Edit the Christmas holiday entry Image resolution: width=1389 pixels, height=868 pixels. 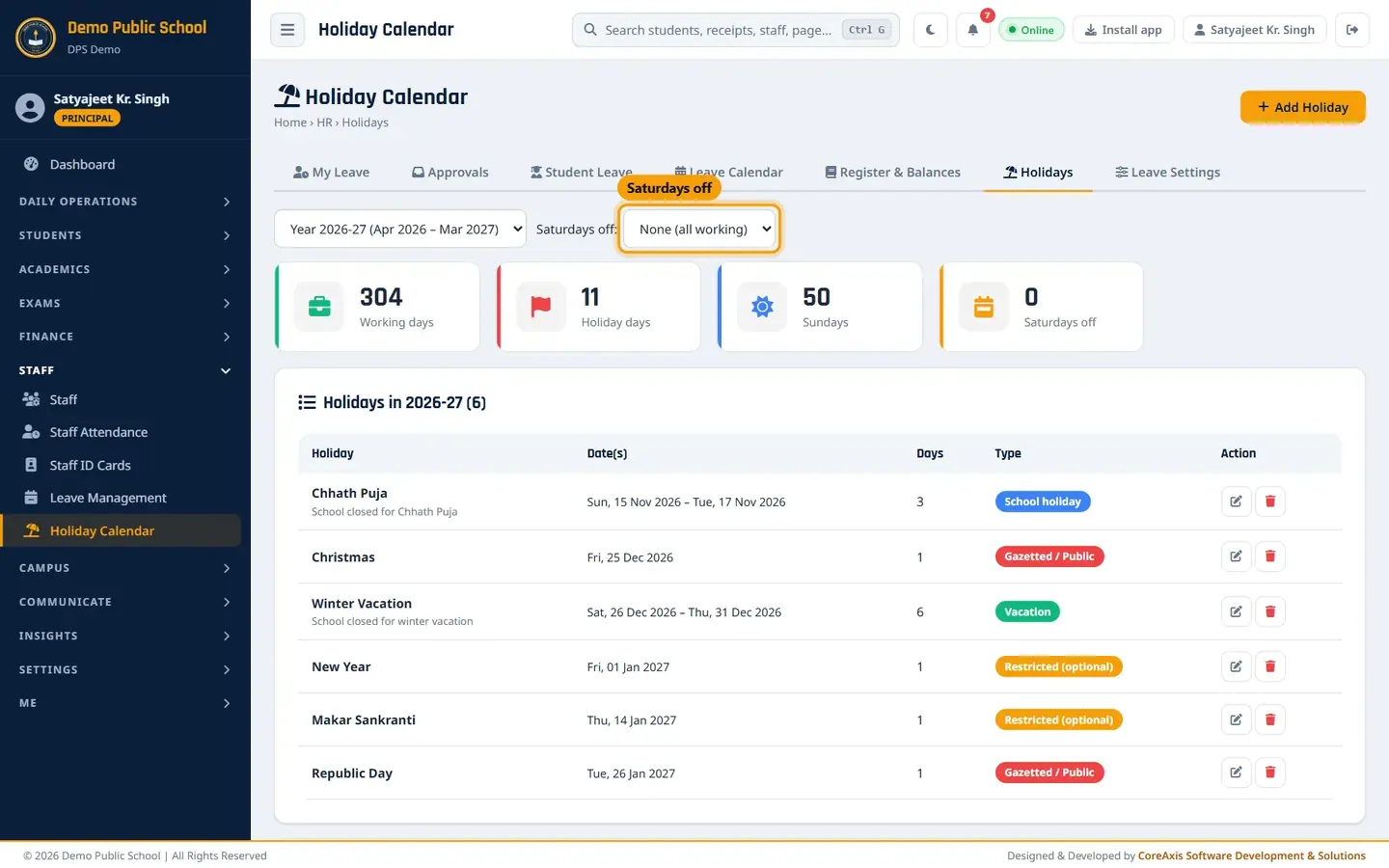tap(1236, 556)
